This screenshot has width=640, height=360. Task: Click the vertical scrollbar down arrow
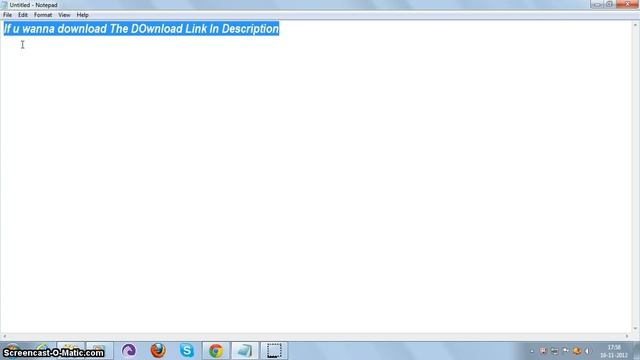click(x=635, y=329)
